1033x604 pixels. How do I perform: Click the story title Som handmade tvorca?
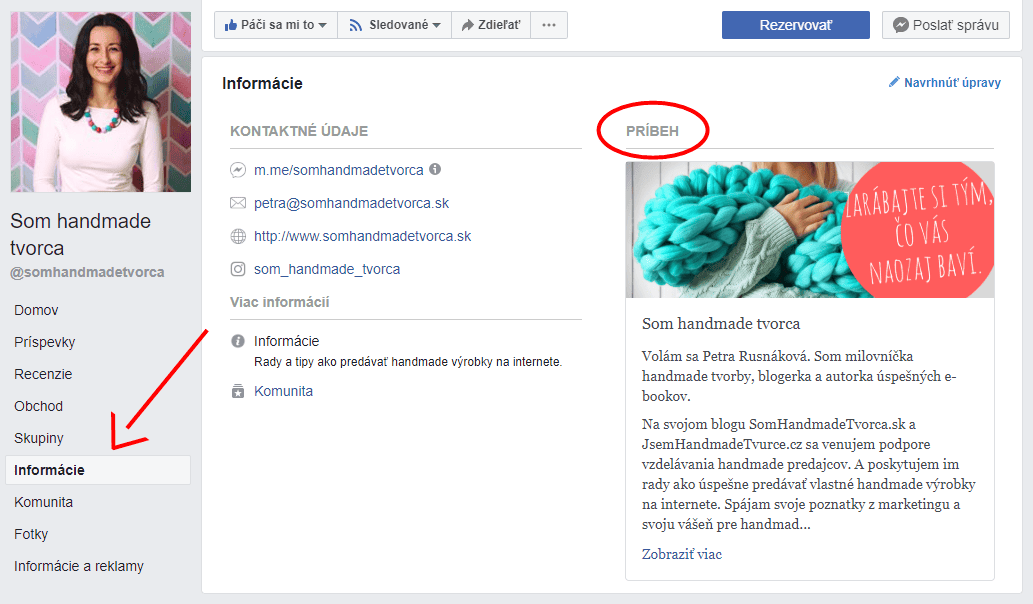click(721, 323)
